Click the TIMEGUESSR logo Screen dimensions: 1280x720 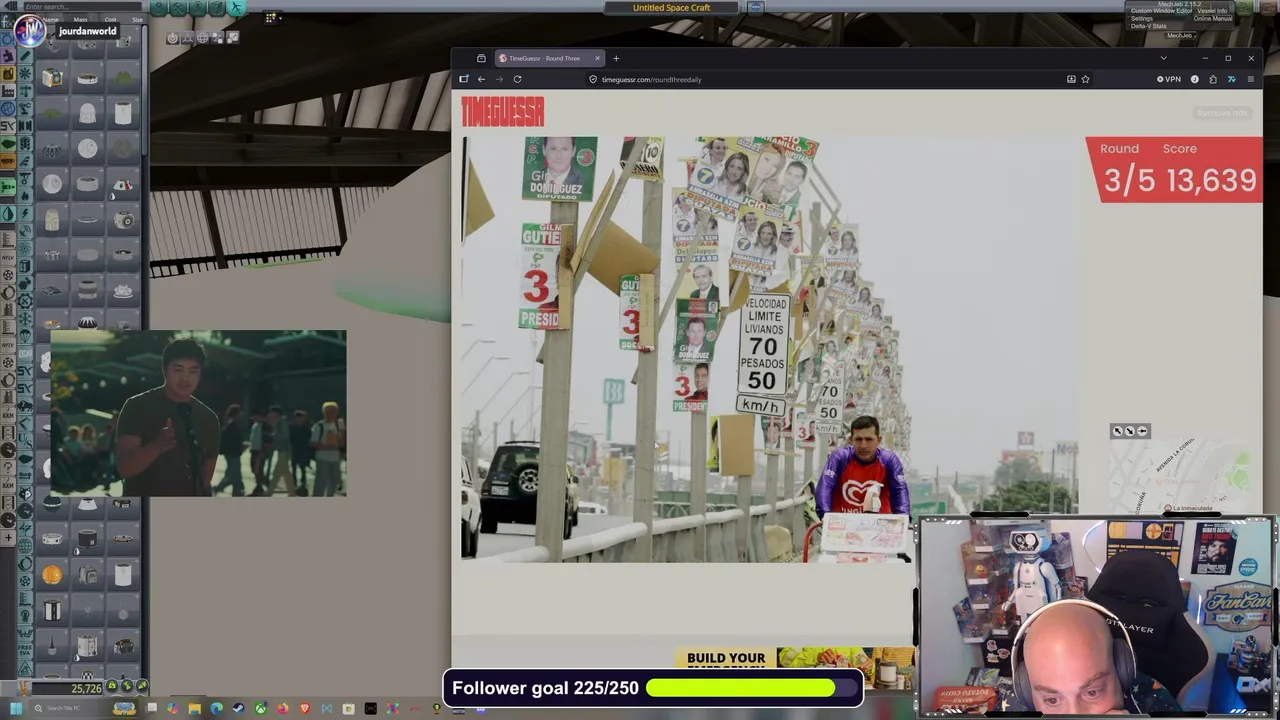[x=503, y=111]
